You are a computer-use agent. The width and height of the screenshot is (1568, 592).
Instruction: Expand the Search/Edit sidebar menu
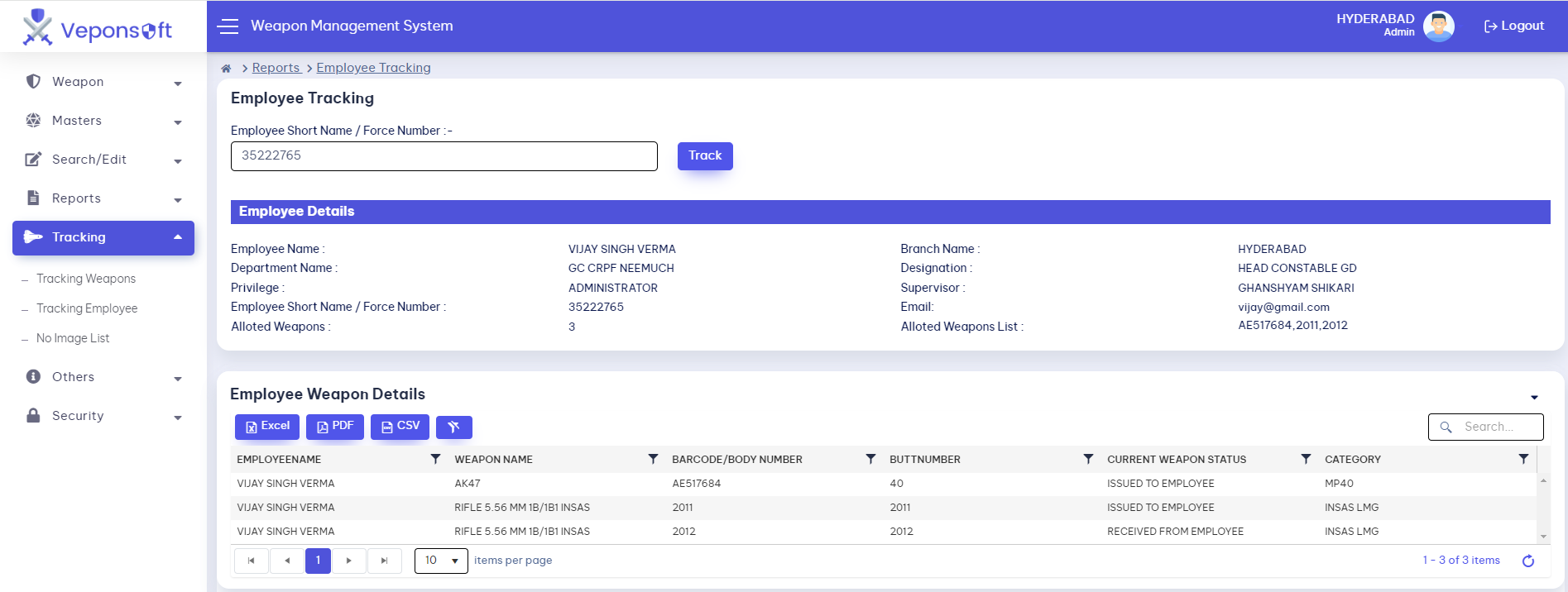(103, 160)
